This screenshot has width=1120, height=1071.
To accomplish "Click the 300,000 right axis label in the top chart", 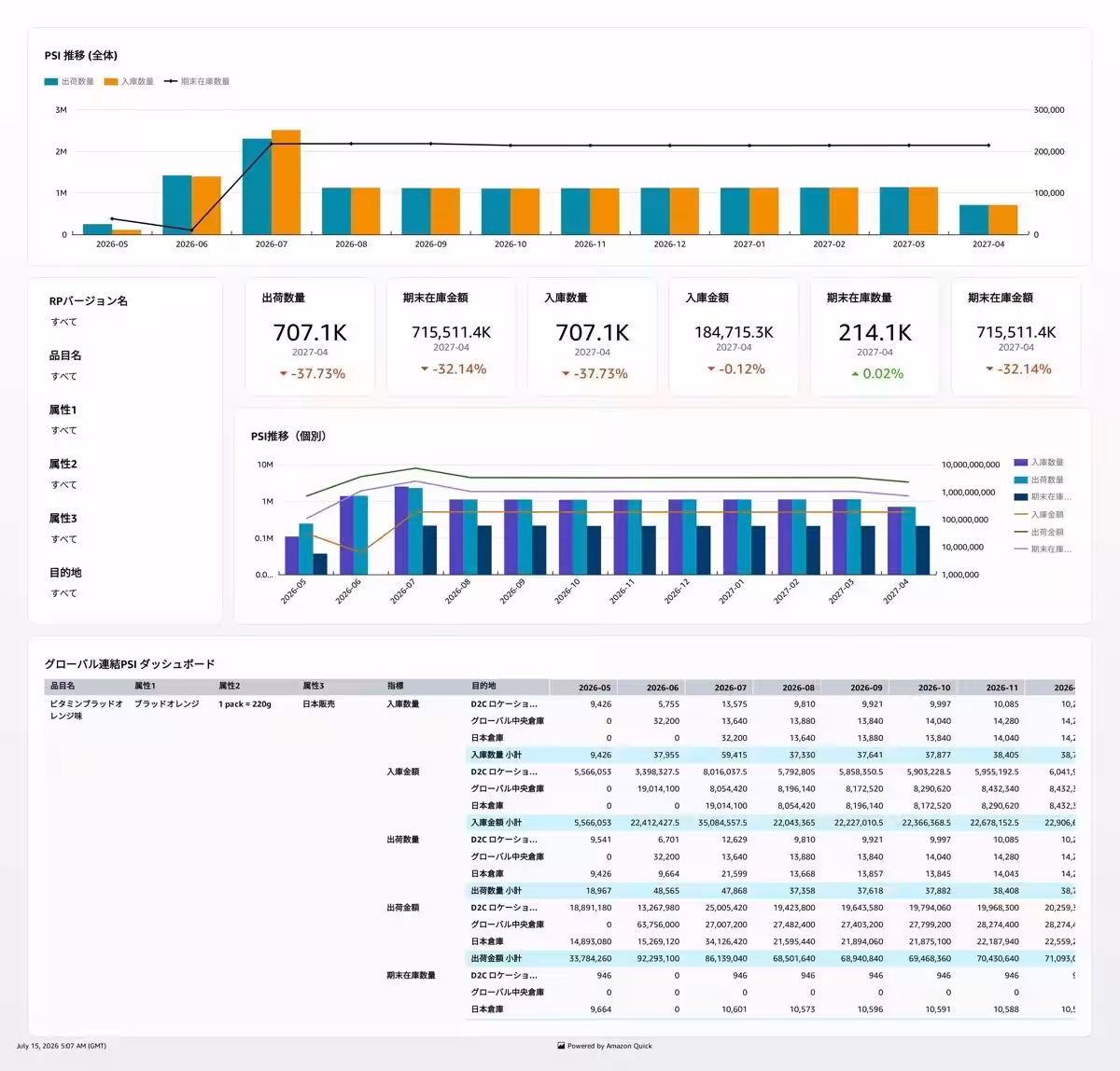I will point(1049,110).
